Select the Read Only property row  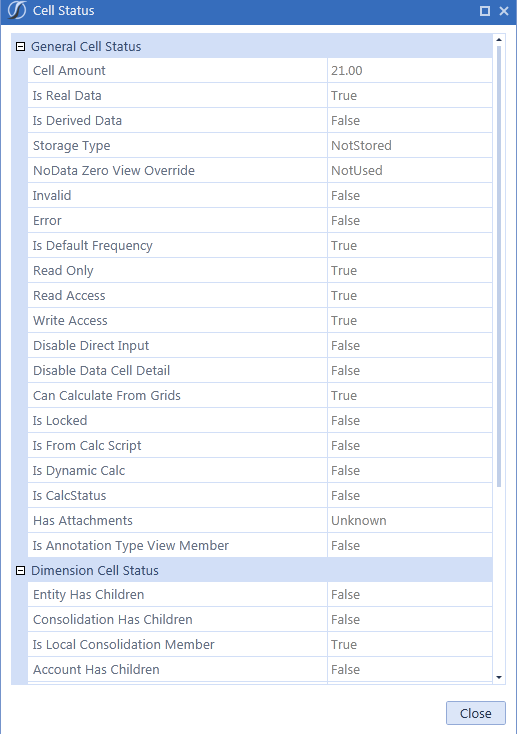click(260, 271)
